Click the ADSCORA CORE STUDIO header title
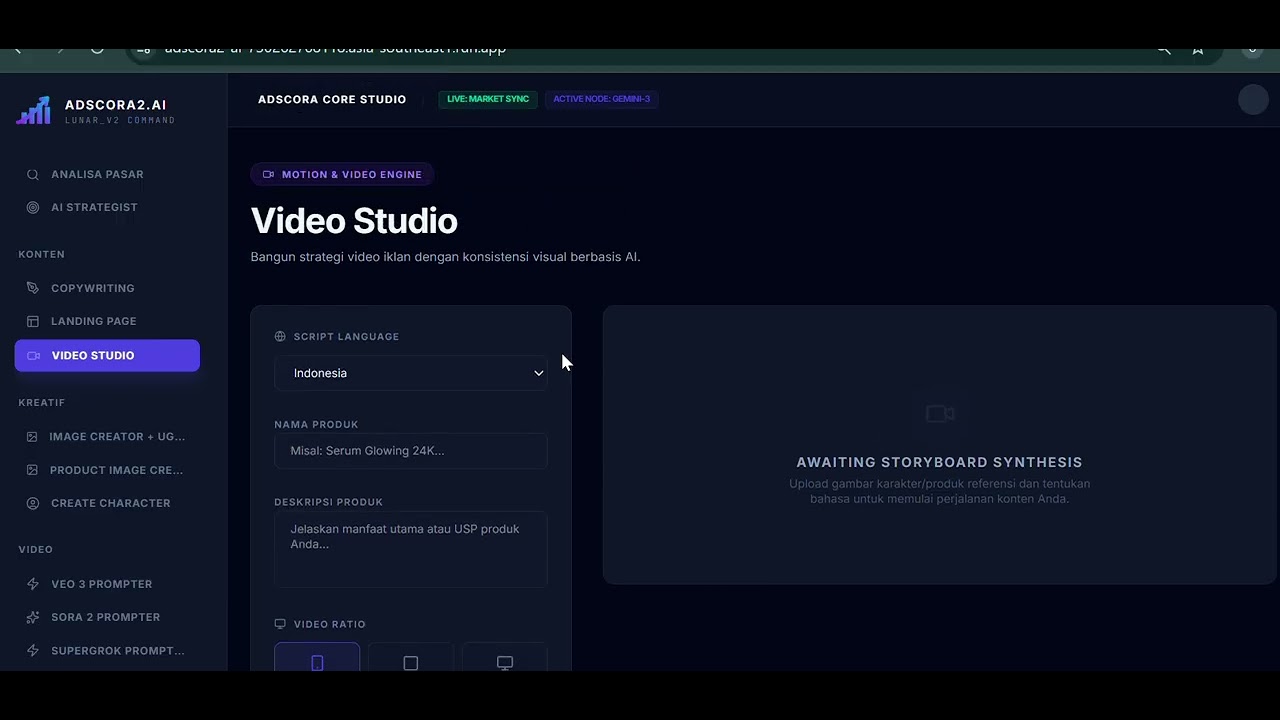This screenshot has width=1280, height=720. click(x=332, y=99)
